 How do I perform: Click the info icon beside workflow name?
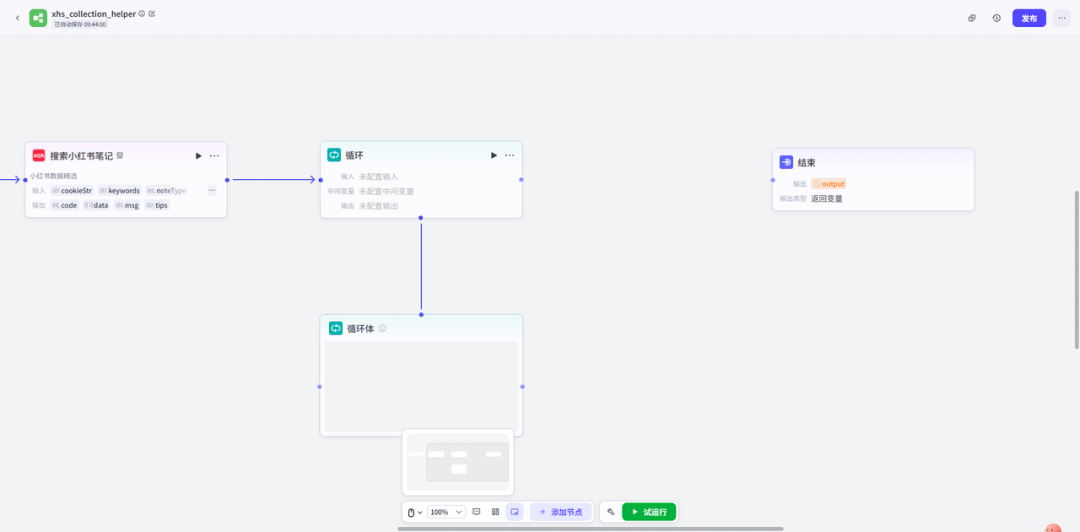point(142,14)
